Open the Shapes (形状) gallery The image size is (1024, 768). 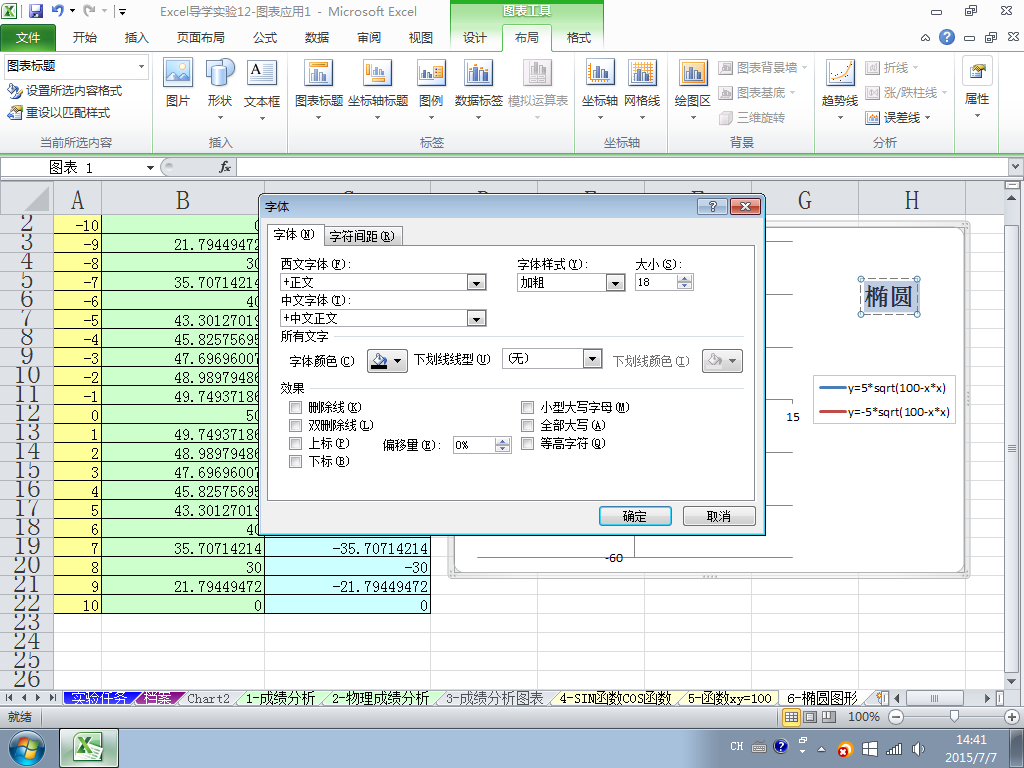point(220,89)
